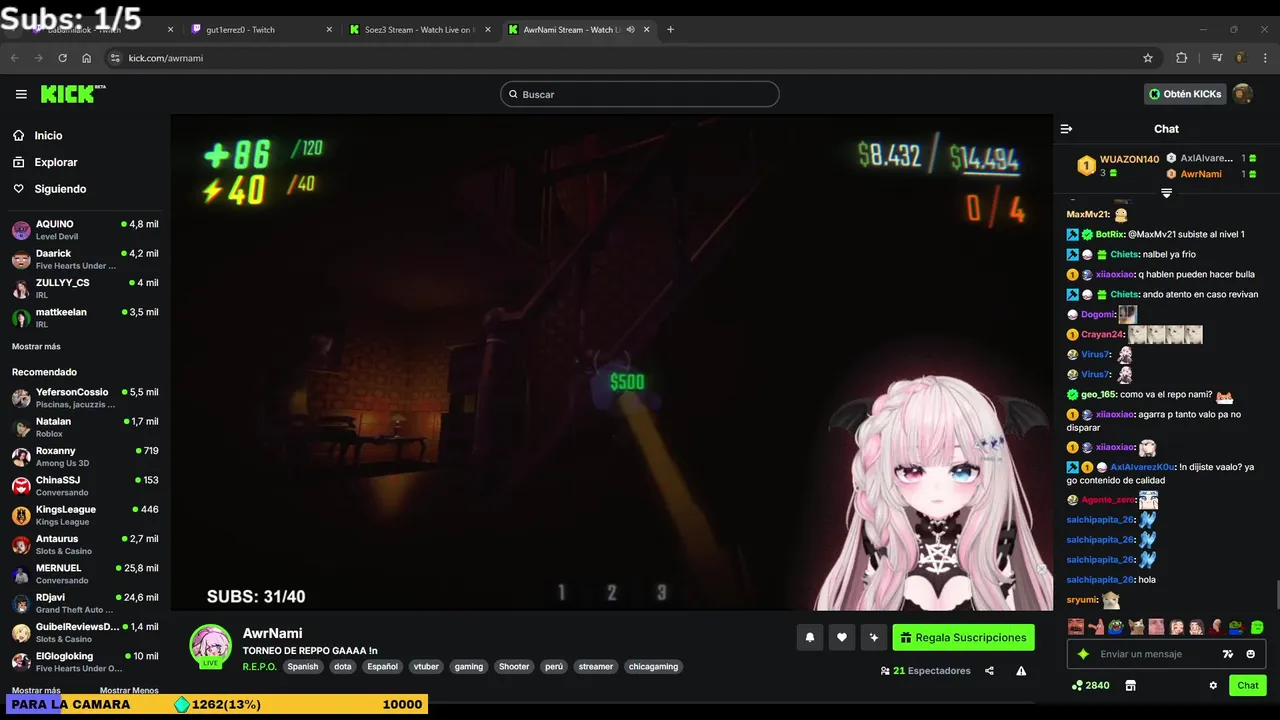This screenshot has width=1280, height=720.
Task: Click the kick.com/awrnami address bar
Action: click(630, 58)
